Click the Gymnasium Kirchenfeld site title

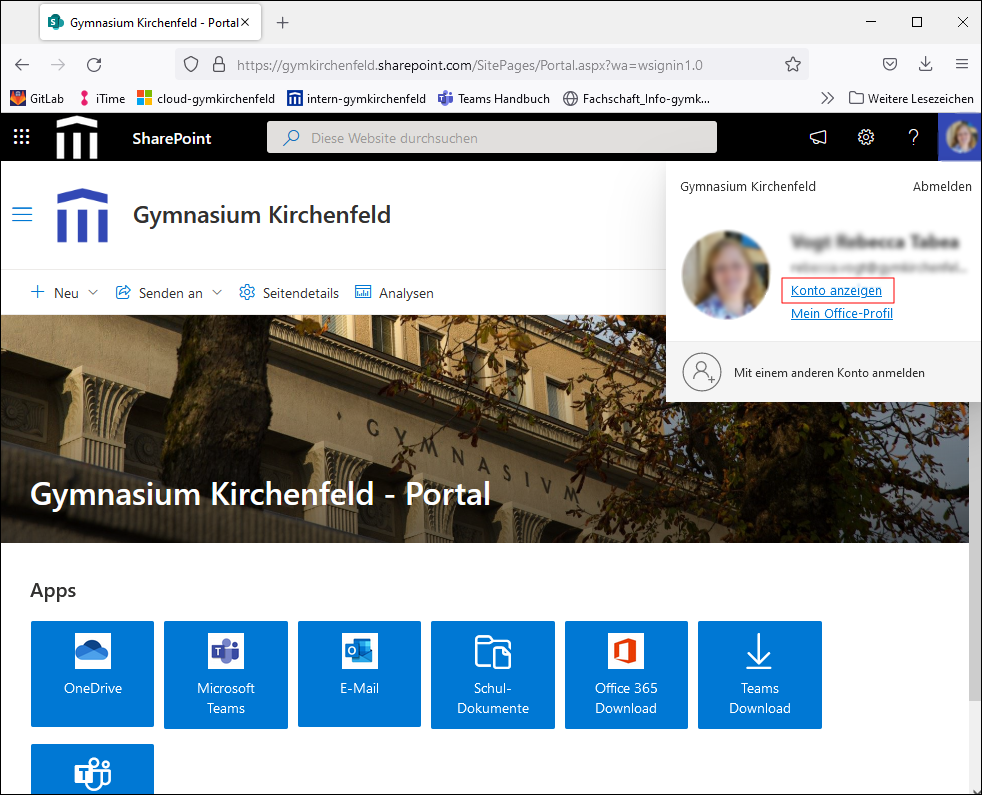[x=262, y=215]
